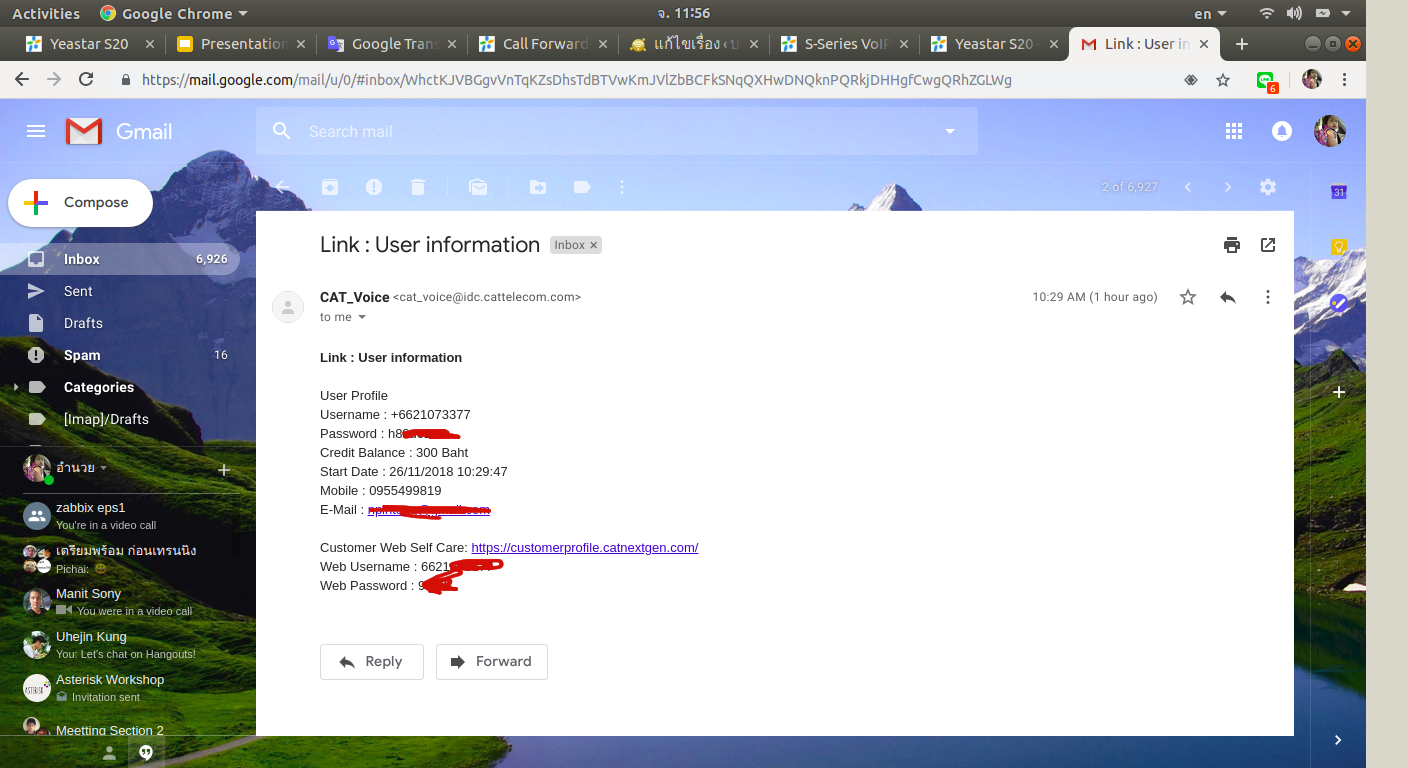Open the en keyboard language indicator
This screenshot has height=768, width=1408.
(1209, 13)
